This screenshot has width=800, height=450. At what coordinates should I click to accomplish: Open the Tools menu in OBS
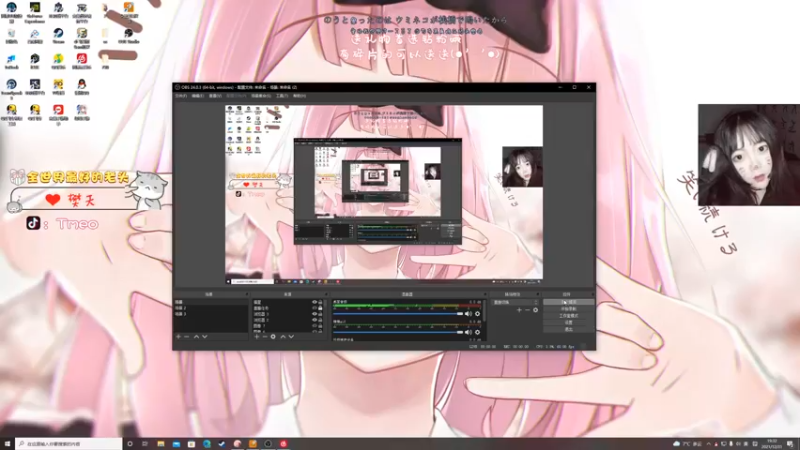coord(282,95)
